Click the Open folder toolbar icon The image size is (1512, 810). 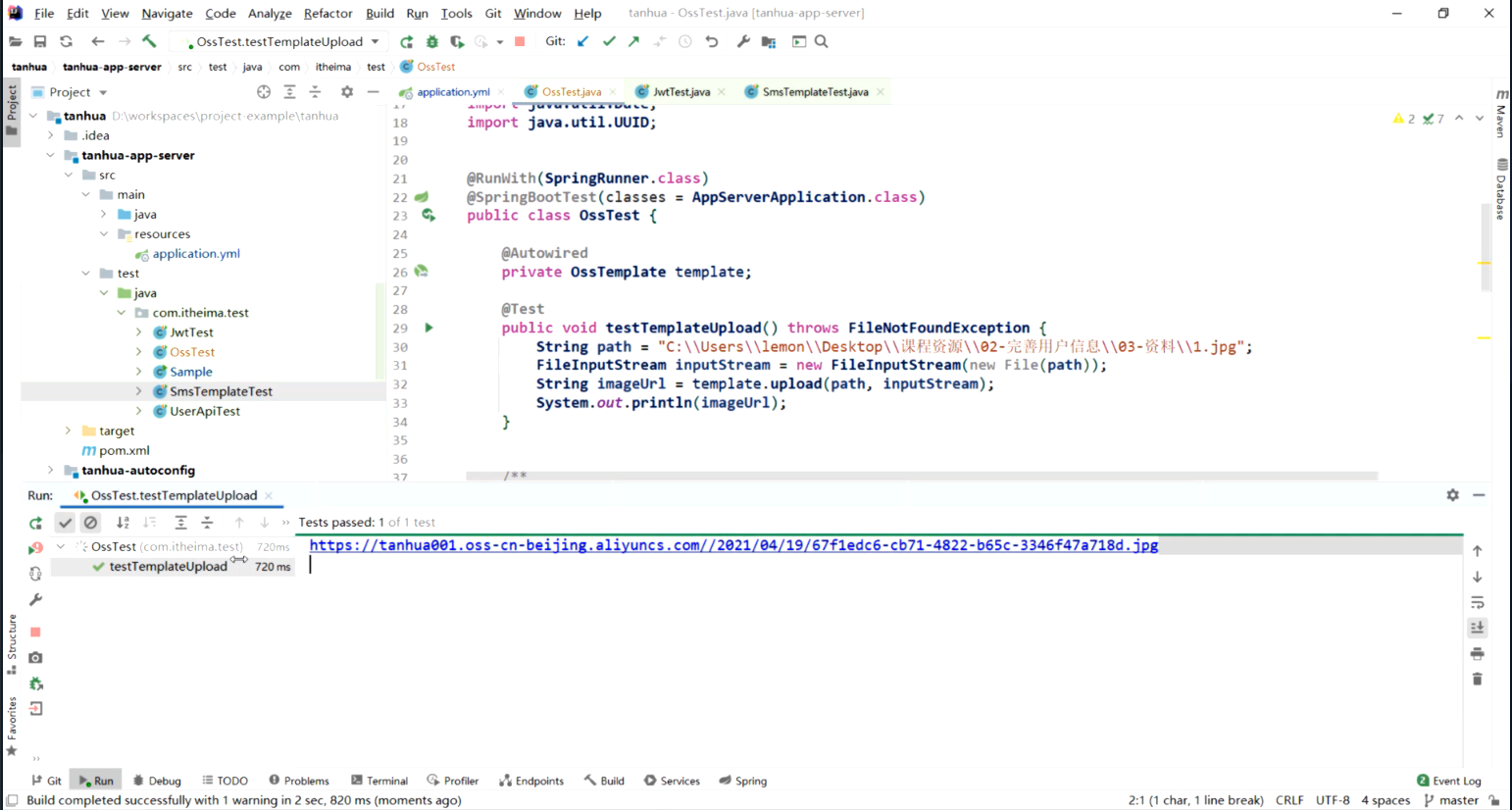(15, 41)
